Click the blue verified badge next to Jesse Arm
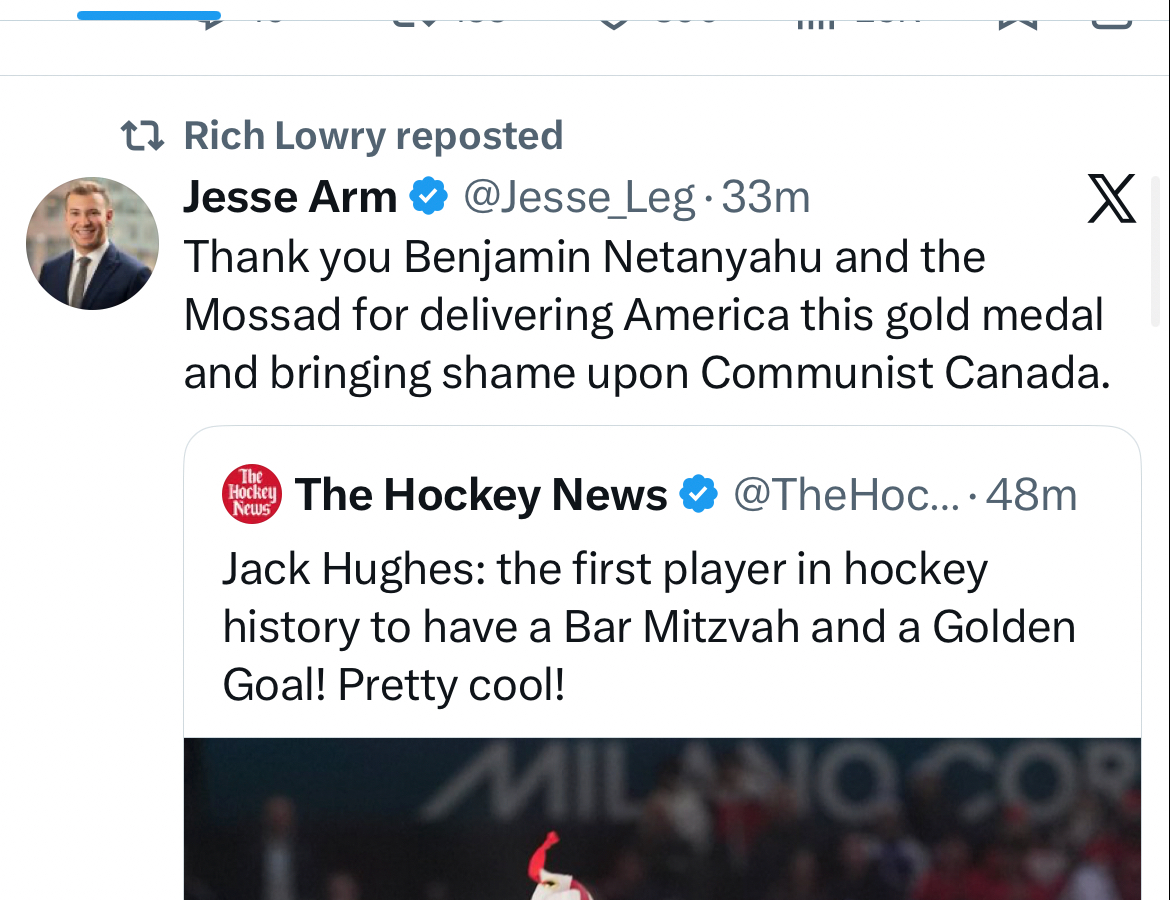 (x=430, y=197)
